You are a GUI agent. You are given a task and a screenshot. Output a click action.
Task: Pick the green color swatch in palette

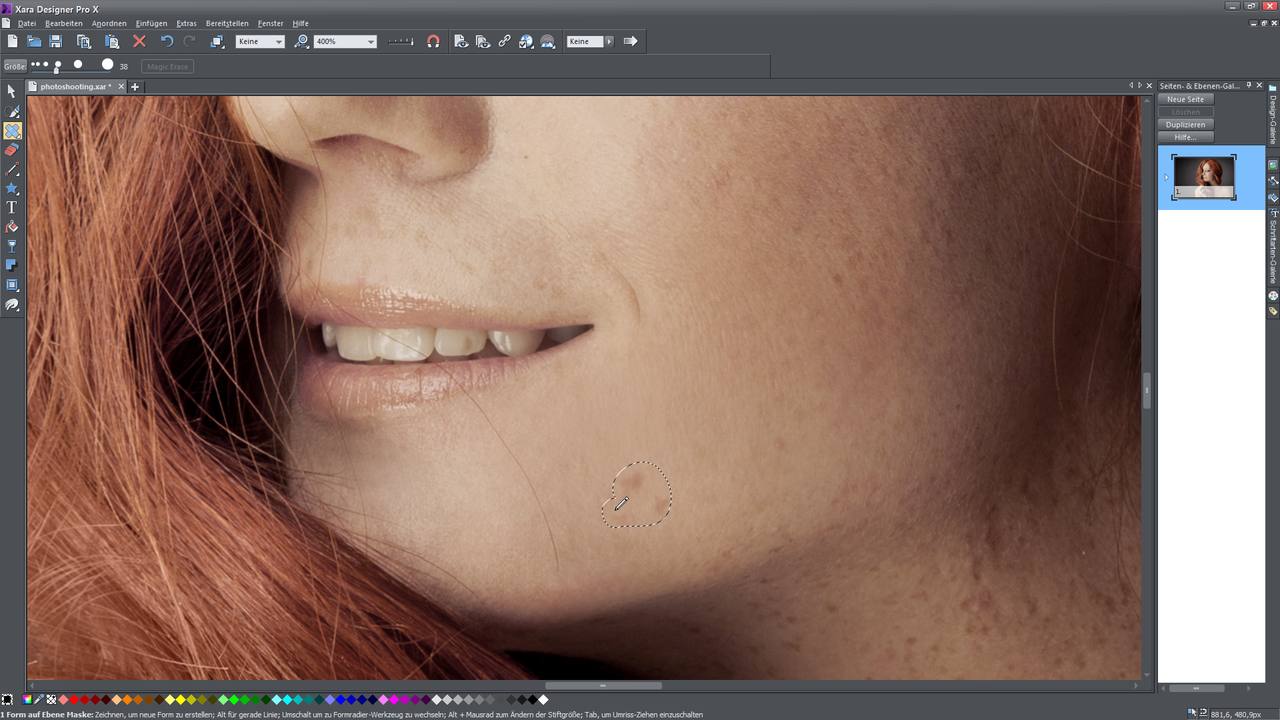(234, 700)
